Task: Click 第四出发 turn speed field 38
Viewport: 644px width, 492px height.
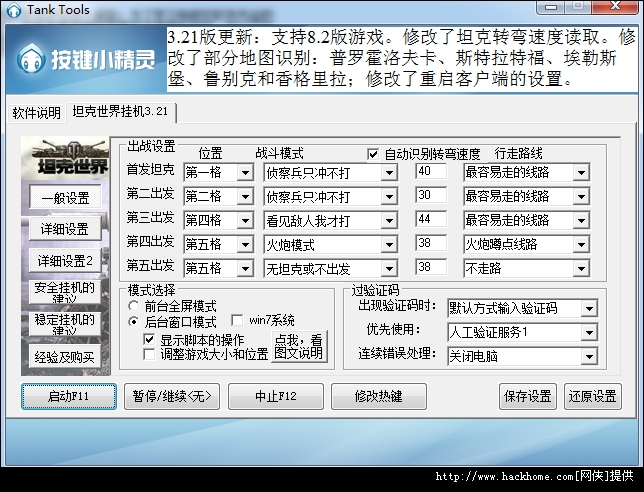Action: pos(431,243)
